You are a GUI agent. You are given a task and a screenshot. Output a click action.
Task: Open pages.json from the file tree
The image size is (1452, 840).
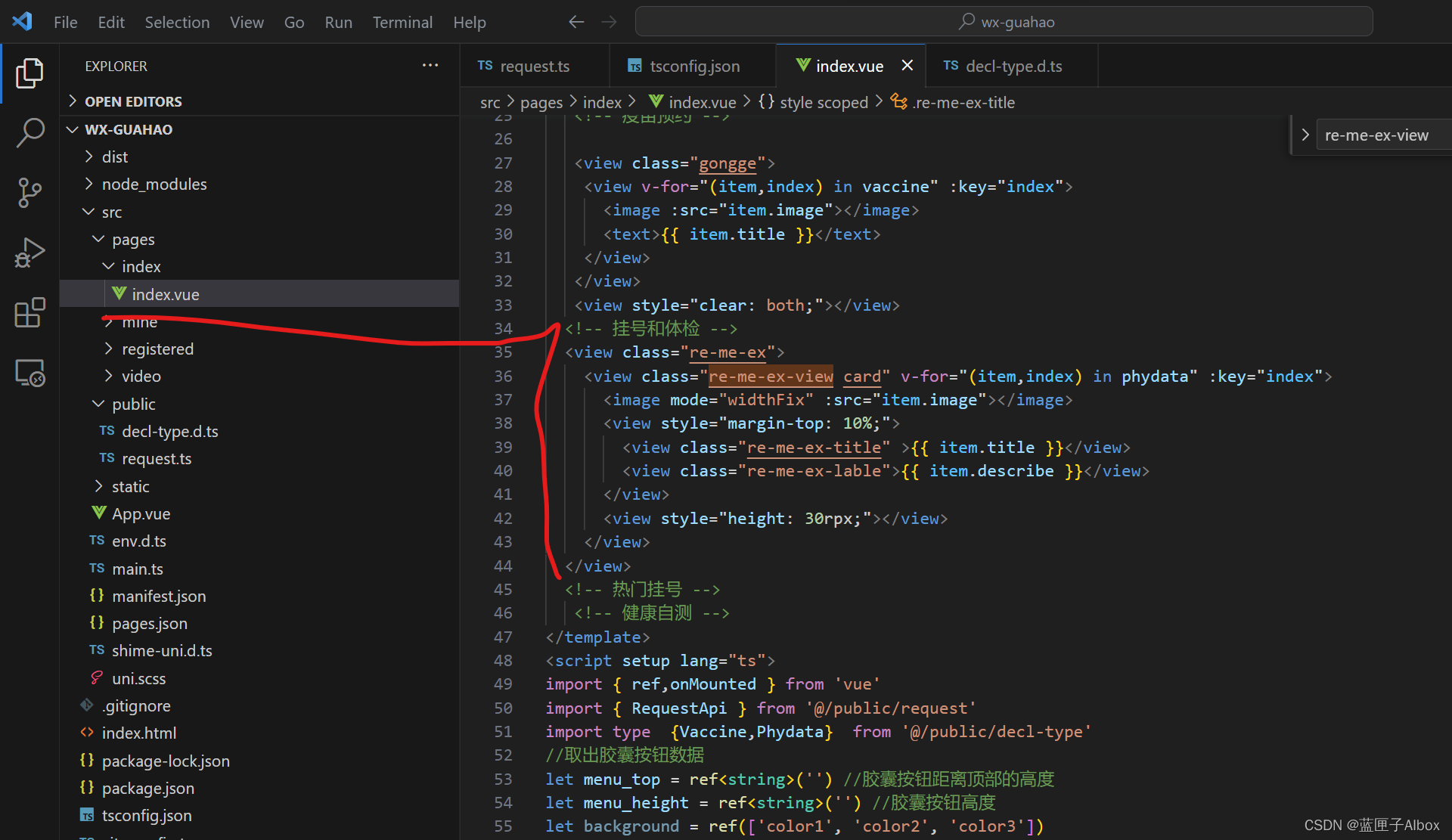coord(150,624)
